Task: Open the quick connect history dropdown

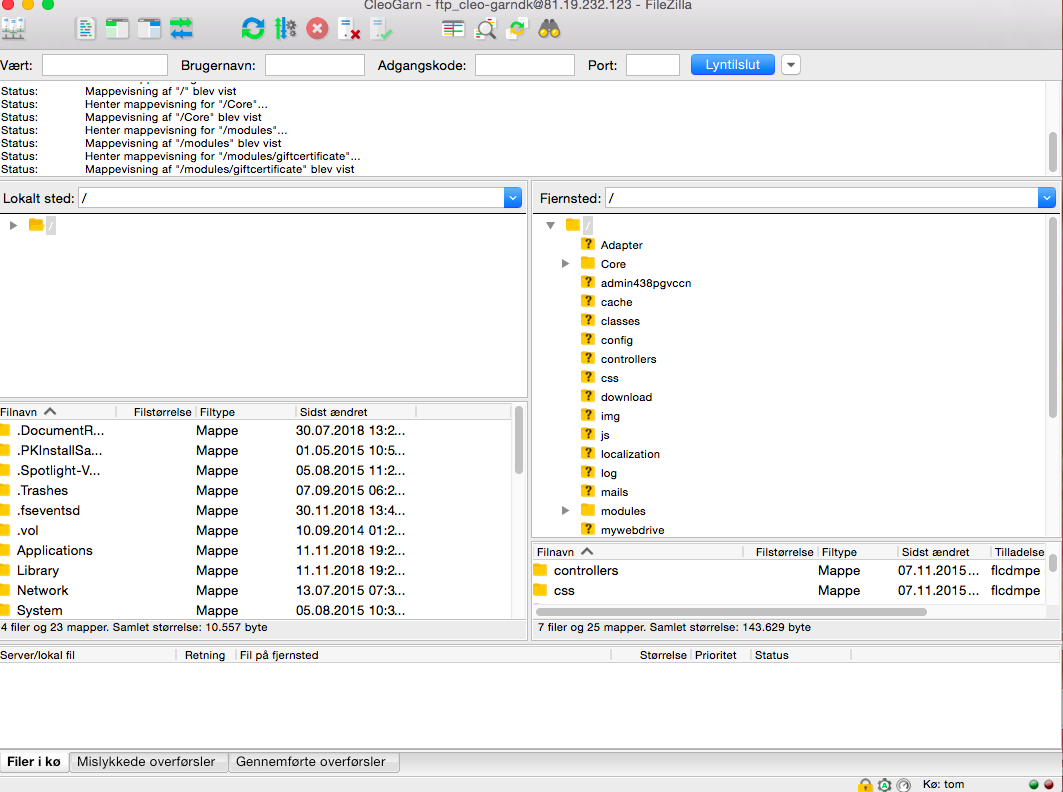Action: click(791, 65)
